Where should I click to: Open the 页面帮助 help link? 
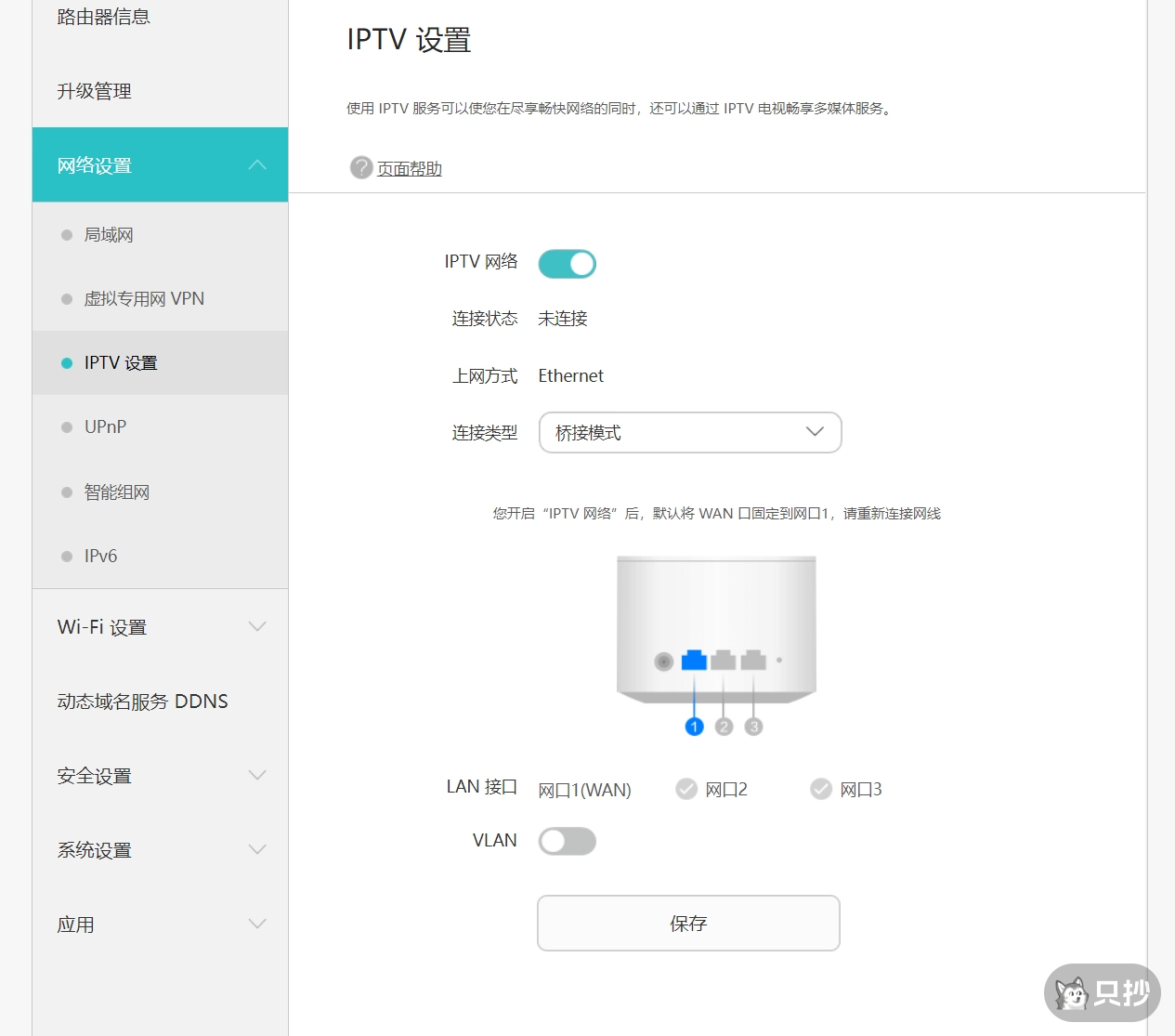tap(407, 168)
